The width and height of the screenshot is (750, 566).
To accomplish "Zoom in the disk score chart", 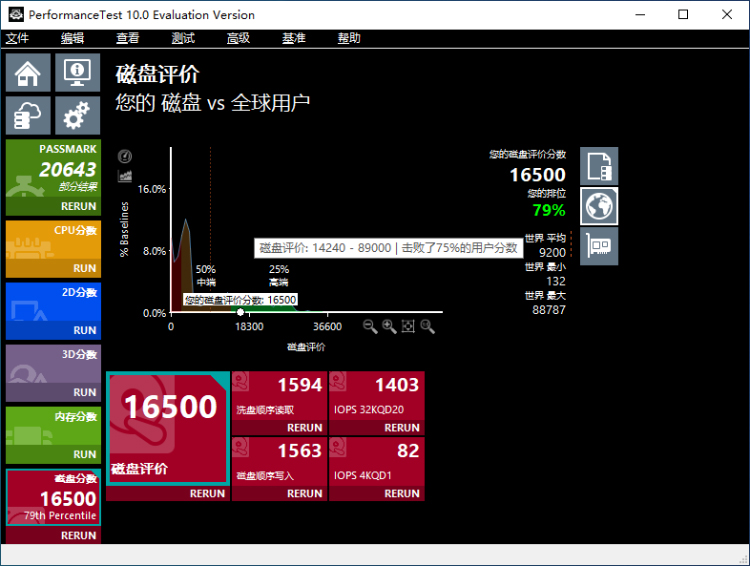I will (x=389, y=326).
